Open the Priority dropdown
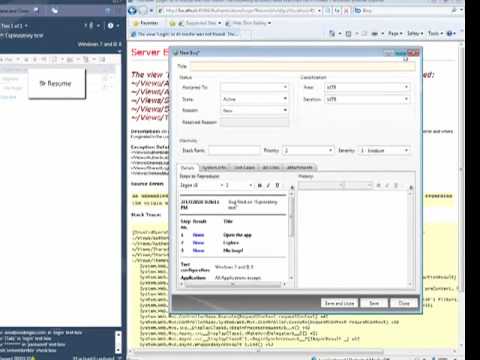The image size is (480, 360). [x=308, y=150]
